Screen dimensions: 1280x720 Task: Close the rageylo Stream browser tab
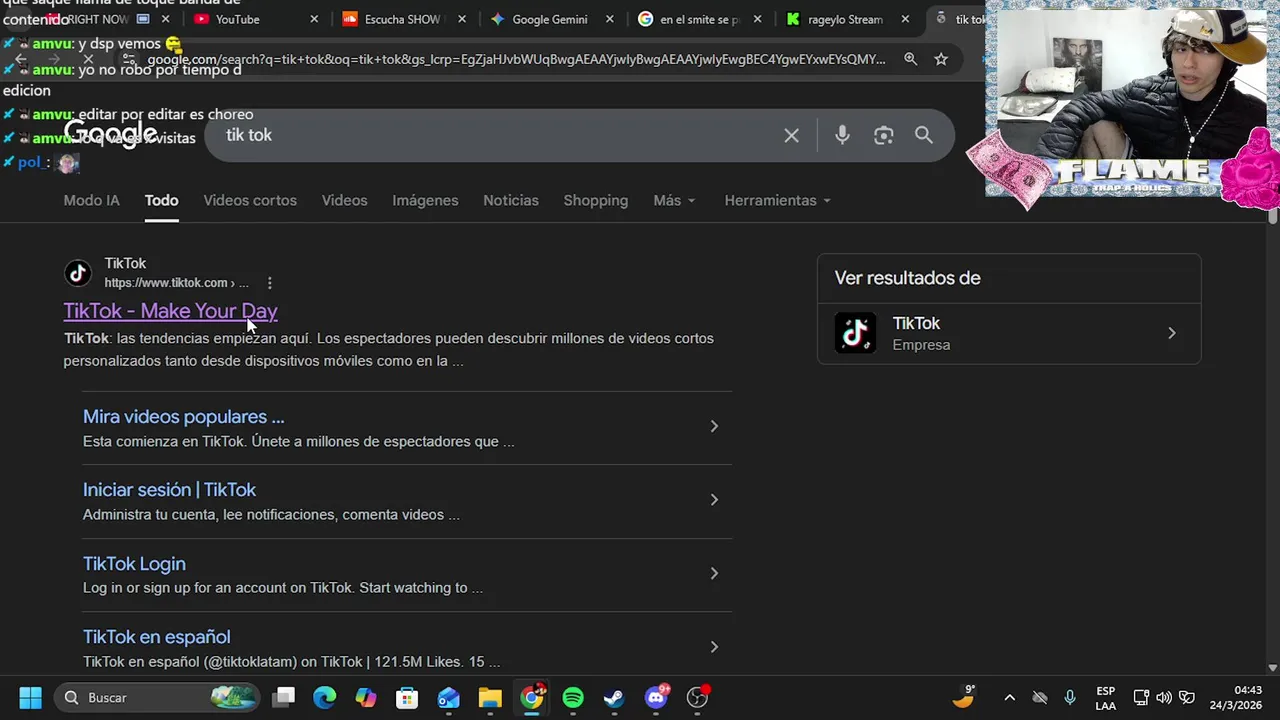click(x=905, y=19)
